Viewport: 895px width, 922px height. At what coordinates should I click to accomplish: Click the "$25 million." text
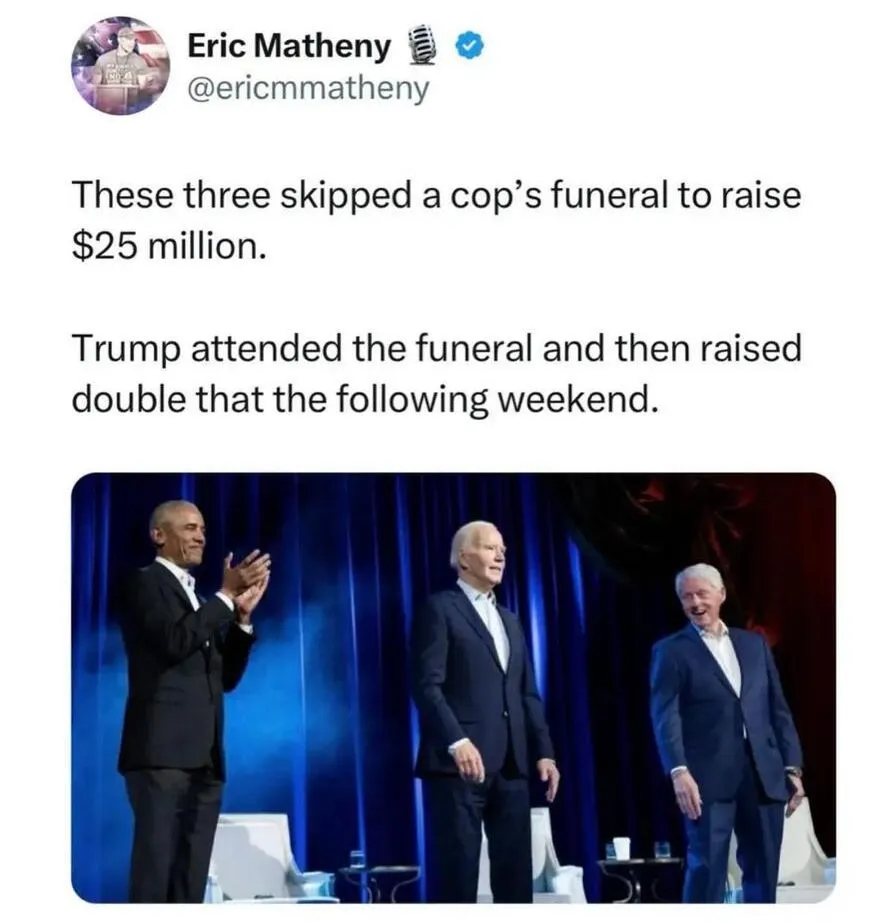coord(170,245)
